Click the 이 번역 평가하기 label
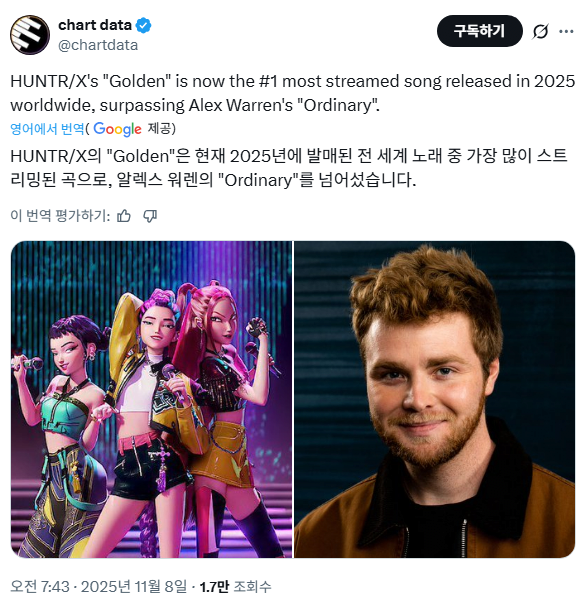 pyautogui.click(x=60, y=216)
